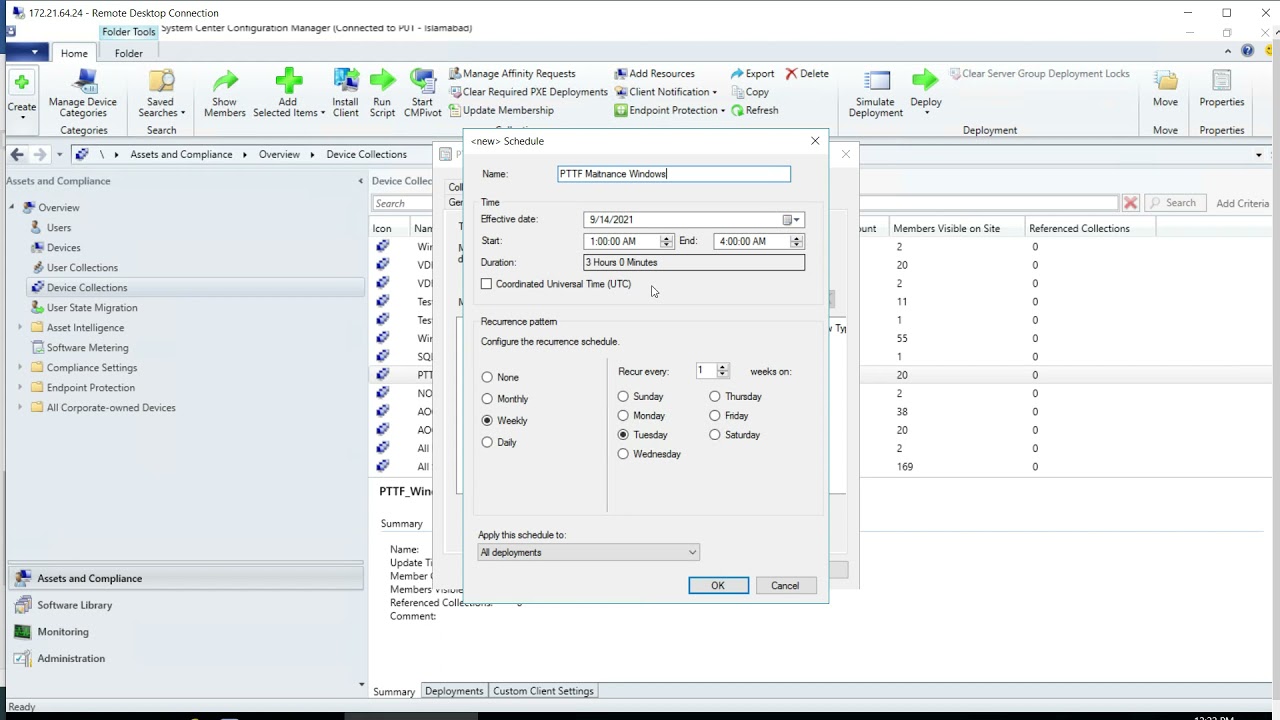Open the Deployments tab at bottom
The image size is (1280, 720).
point(454,691)
